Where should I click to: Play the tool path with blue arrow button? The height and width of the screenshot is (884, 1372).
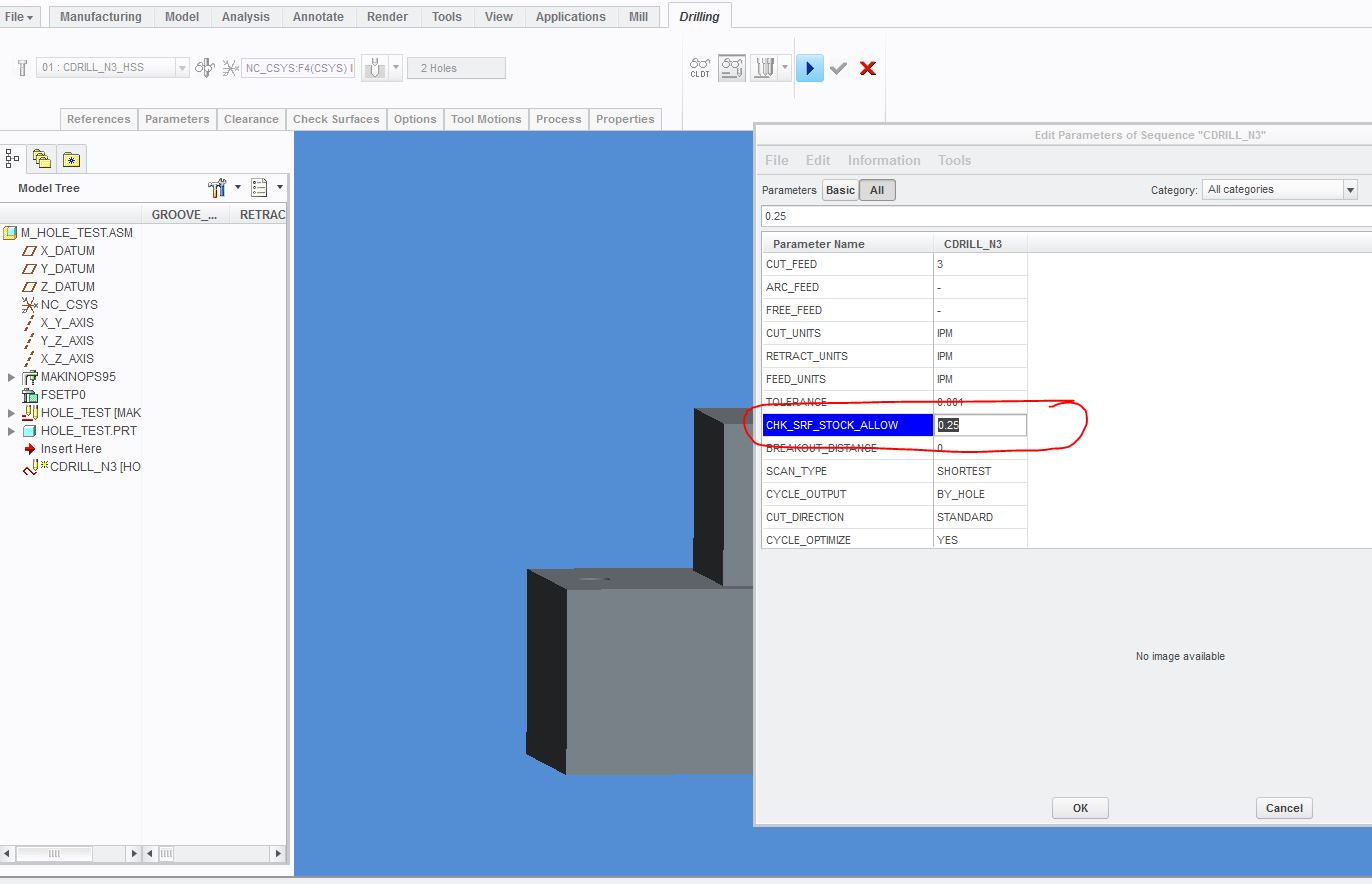[x=810, y=68]
